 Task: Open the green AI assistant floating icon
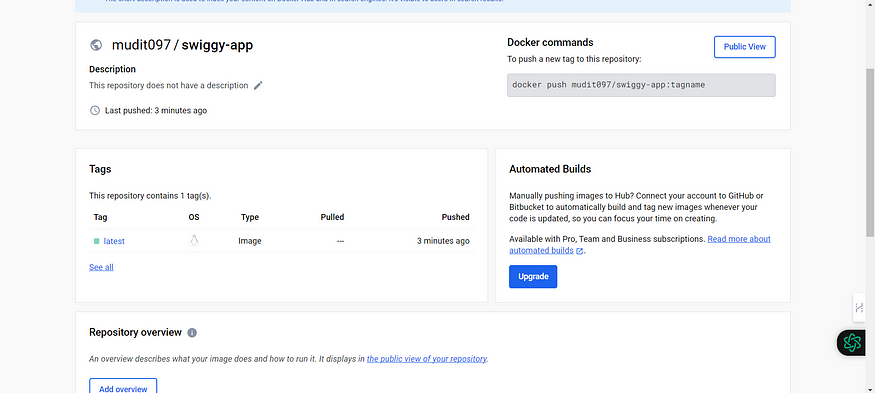point(852,342)
